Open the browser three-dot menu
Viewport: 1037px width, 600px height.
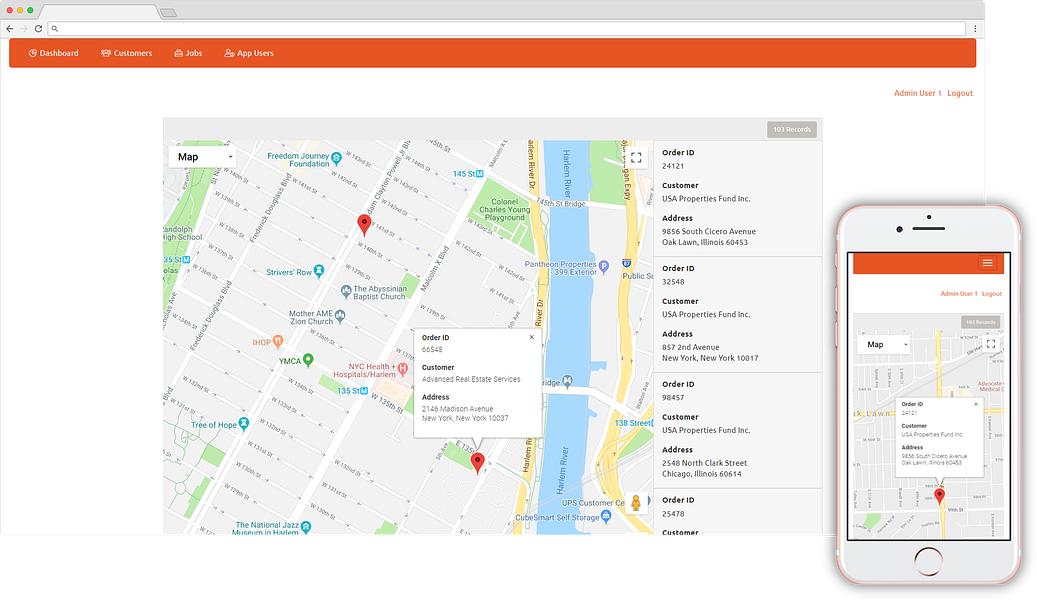click(975, 28)
